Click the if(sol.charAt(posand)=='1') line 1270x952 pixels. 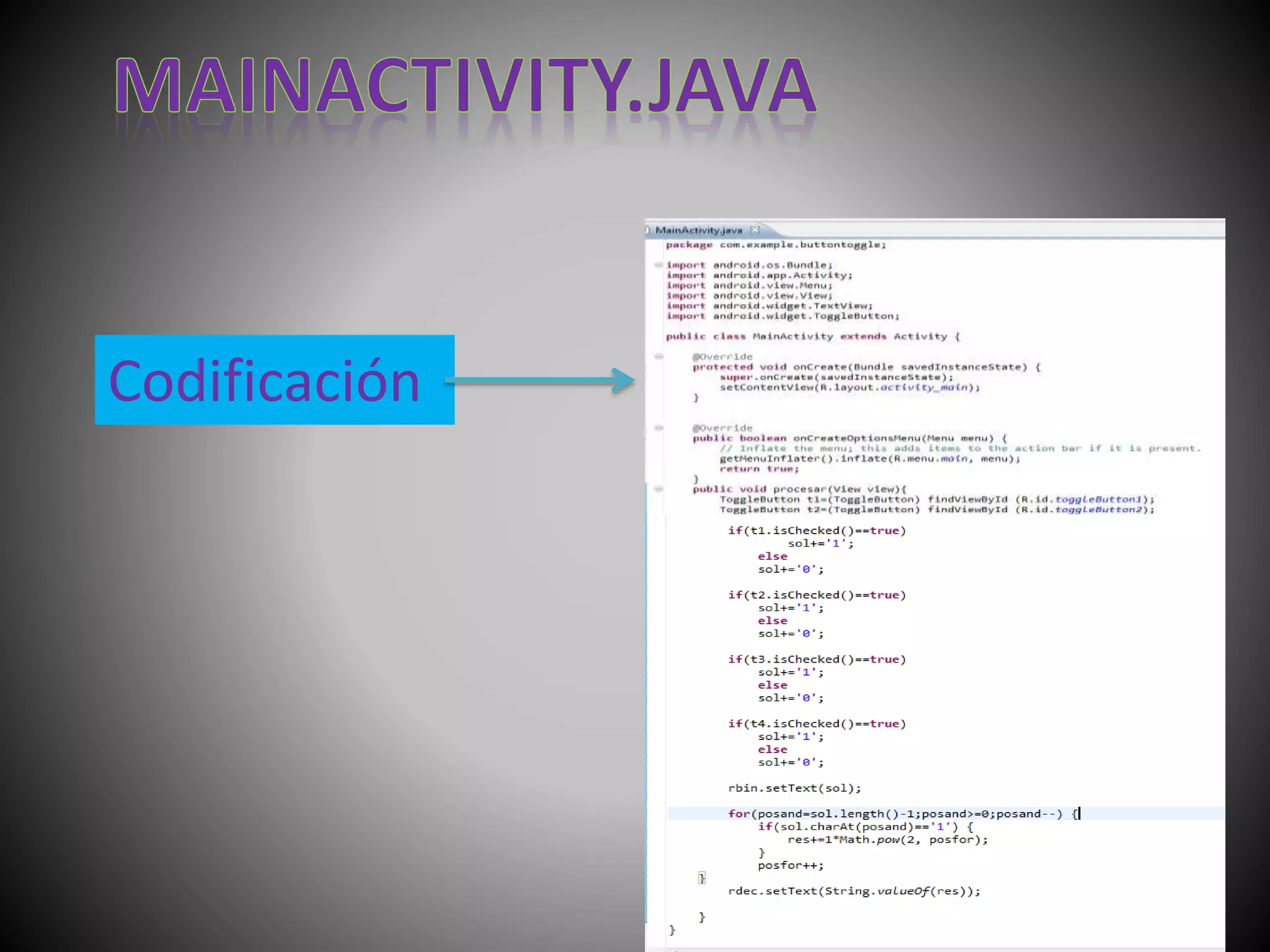[x=866, y=827]
